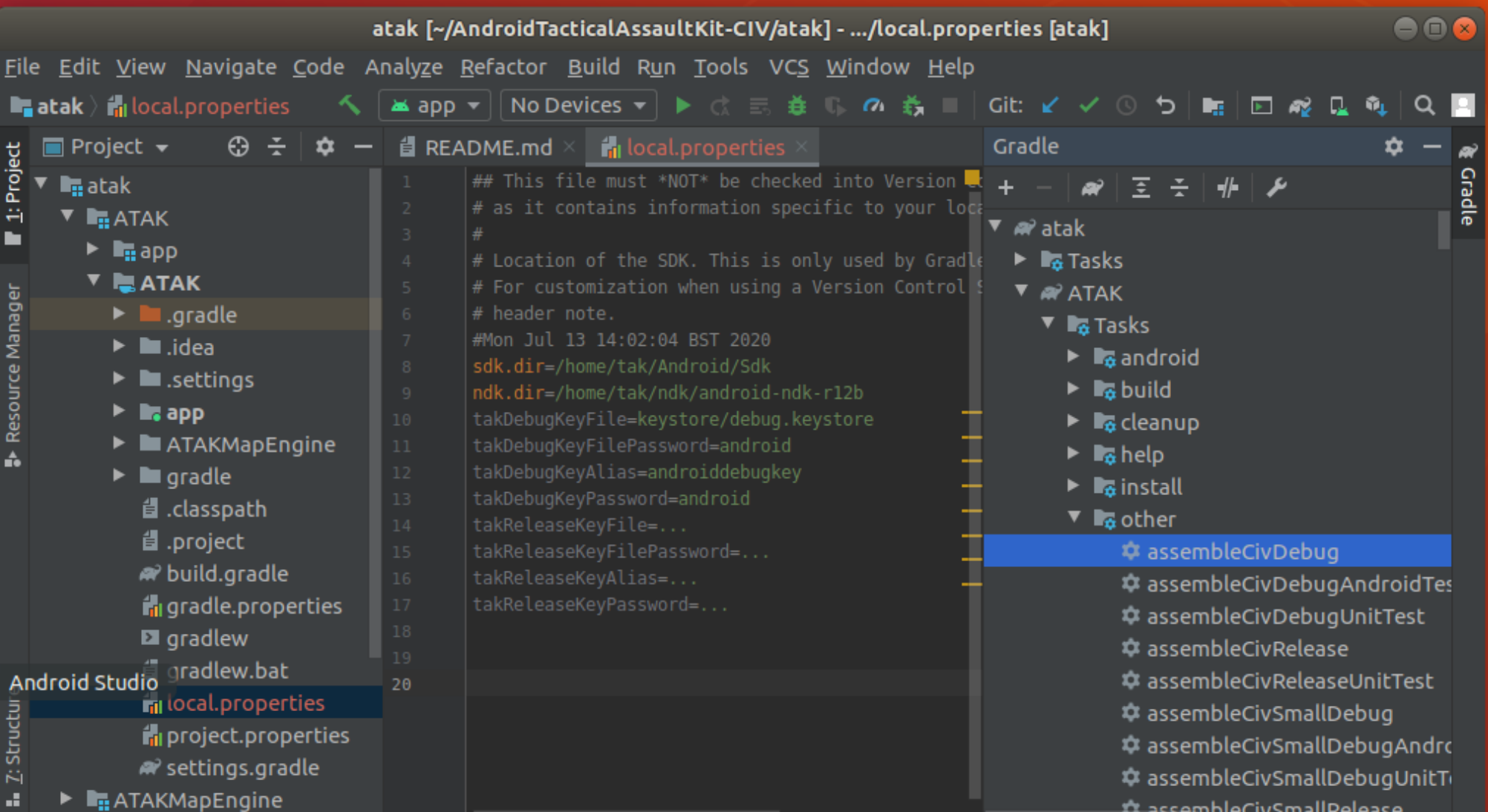Locate opened file with crosshair icon
Viewport: 1488px width, 812px height.
pos(238,147)
